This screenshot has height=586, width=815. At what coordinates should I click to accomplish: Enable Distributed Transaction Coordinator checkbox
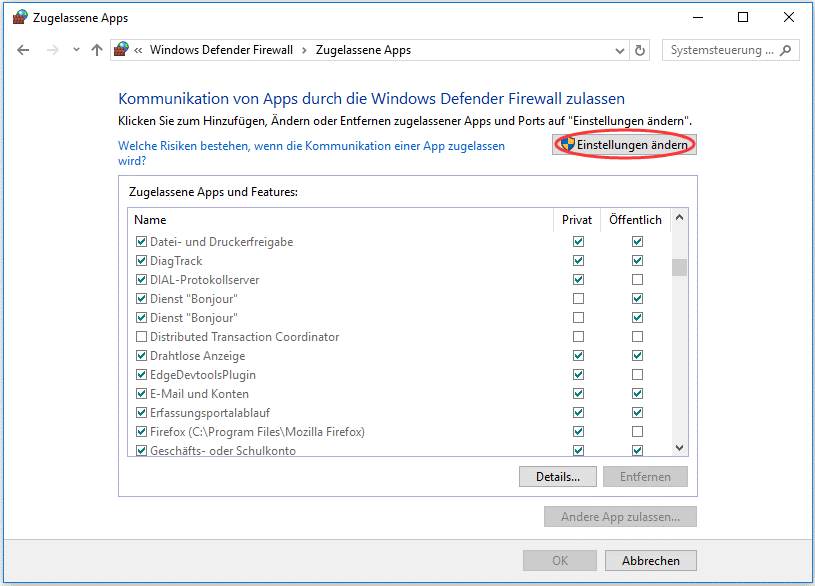141,337
